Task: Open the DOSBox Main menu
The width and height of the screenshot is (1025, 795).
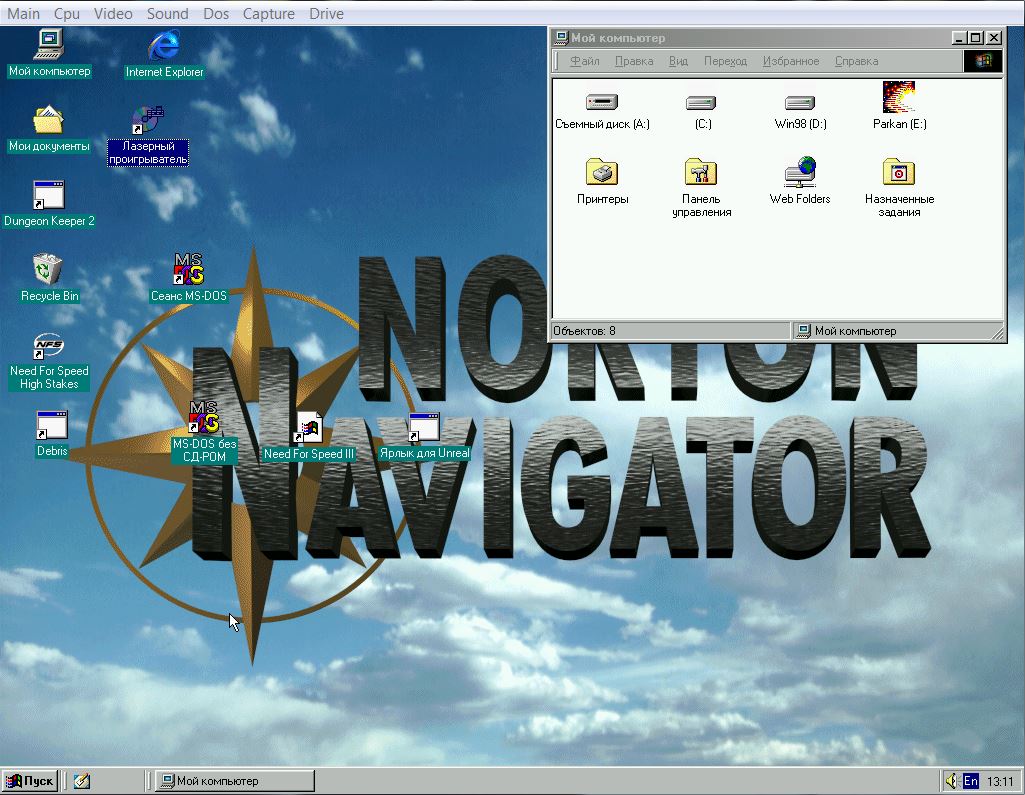Action: coord(23,13)
